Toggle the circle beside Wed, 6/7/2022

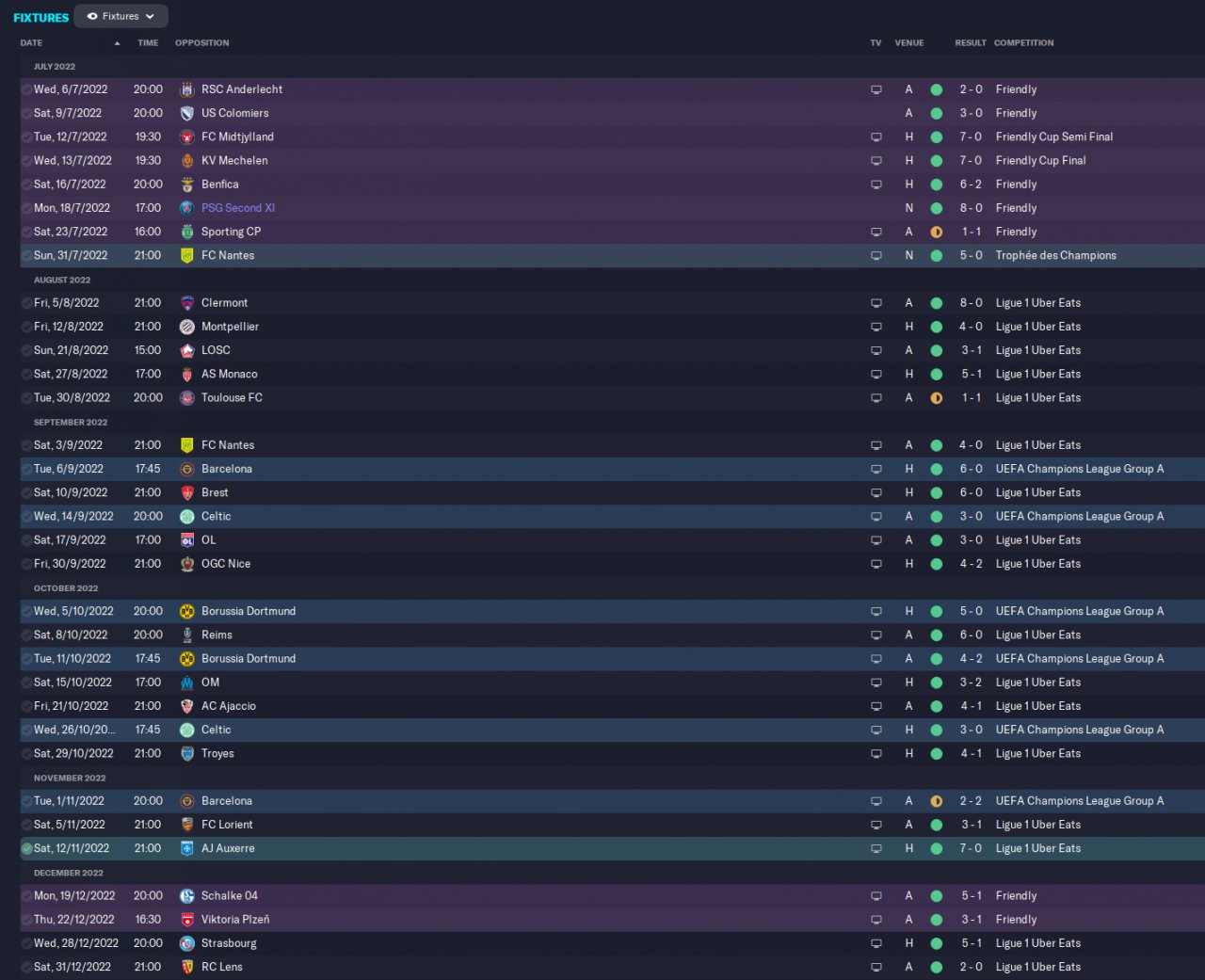coord(26,89)
